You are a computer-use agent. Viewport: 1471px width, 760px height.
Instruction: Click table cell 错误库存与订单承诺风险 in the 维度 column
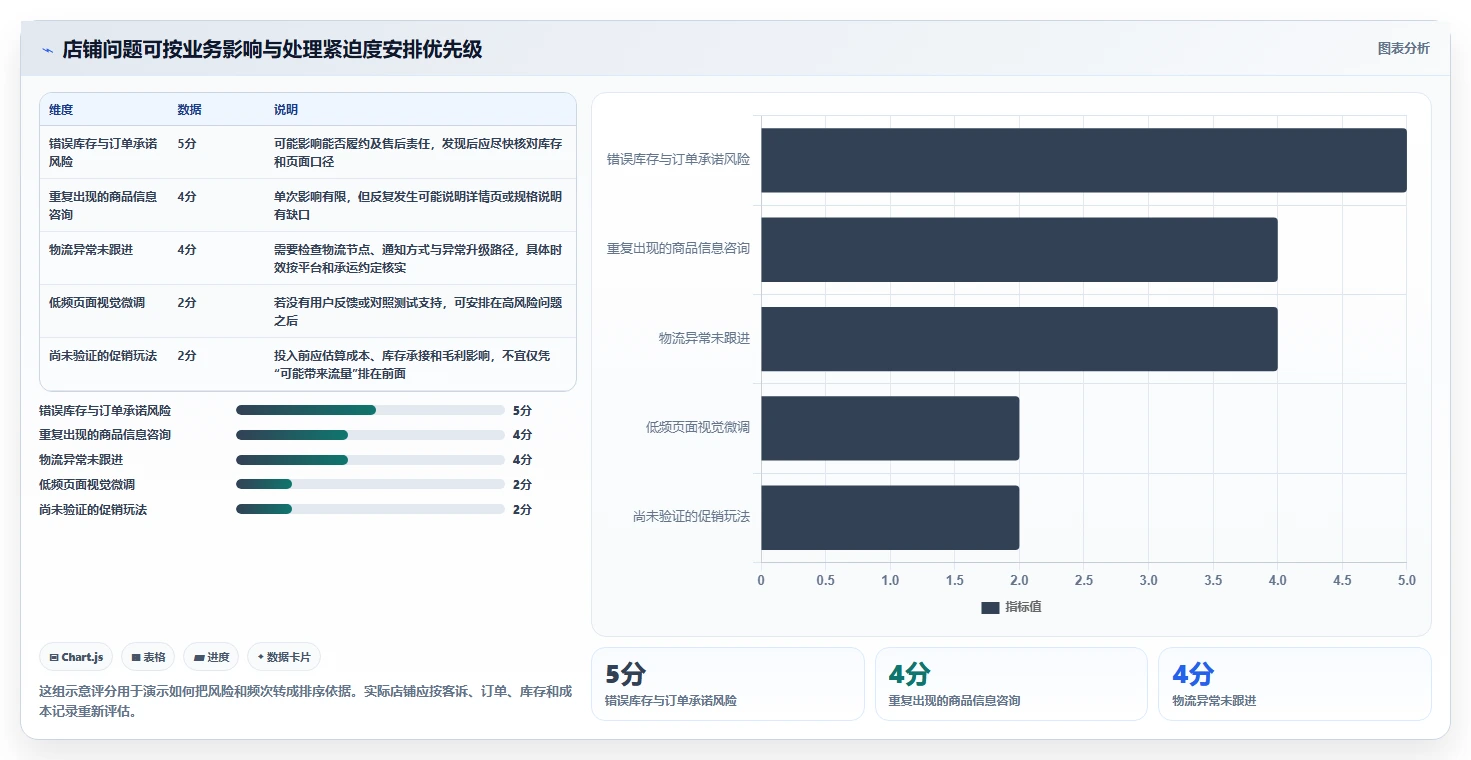(103, 152)
